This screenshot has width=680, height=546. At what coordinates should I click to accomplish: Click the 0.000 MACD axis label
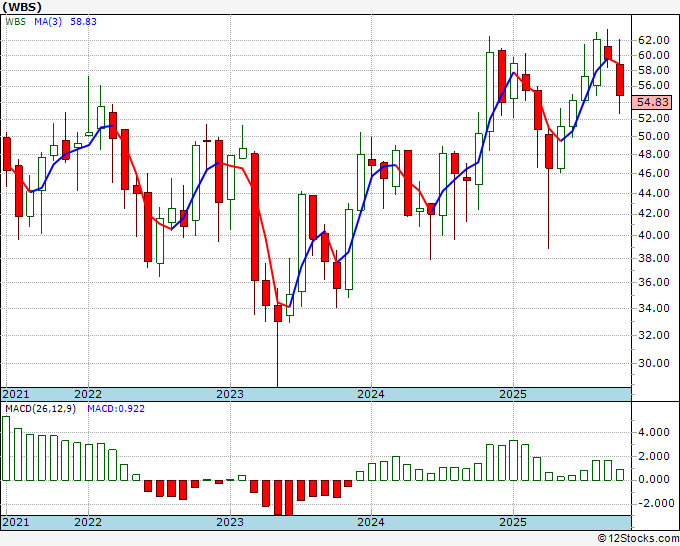[654, 479]
